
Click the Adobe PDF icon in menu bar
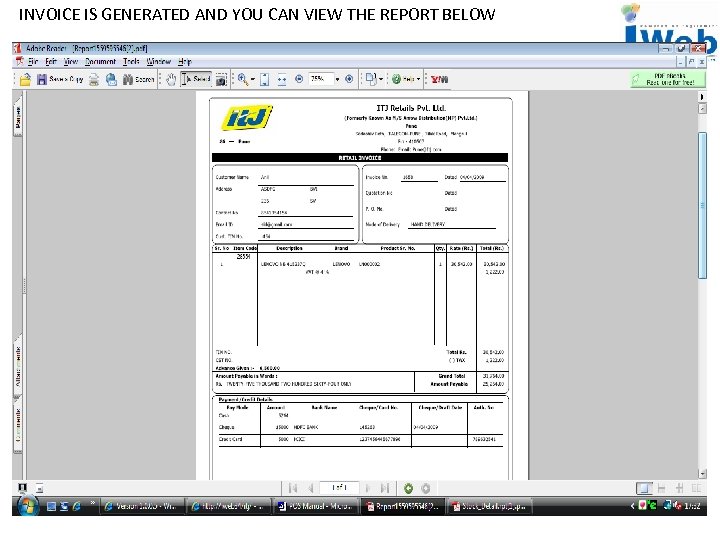point(19,61)
